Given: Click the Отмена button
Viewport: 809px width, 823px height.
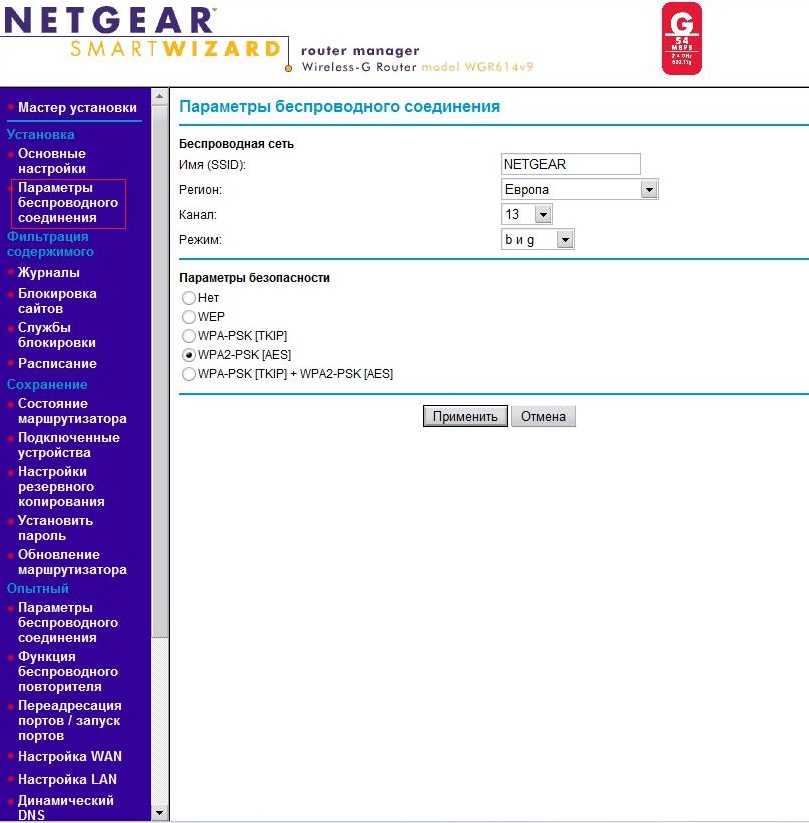Looking at the screenshot, I should (x=543, y=417).
